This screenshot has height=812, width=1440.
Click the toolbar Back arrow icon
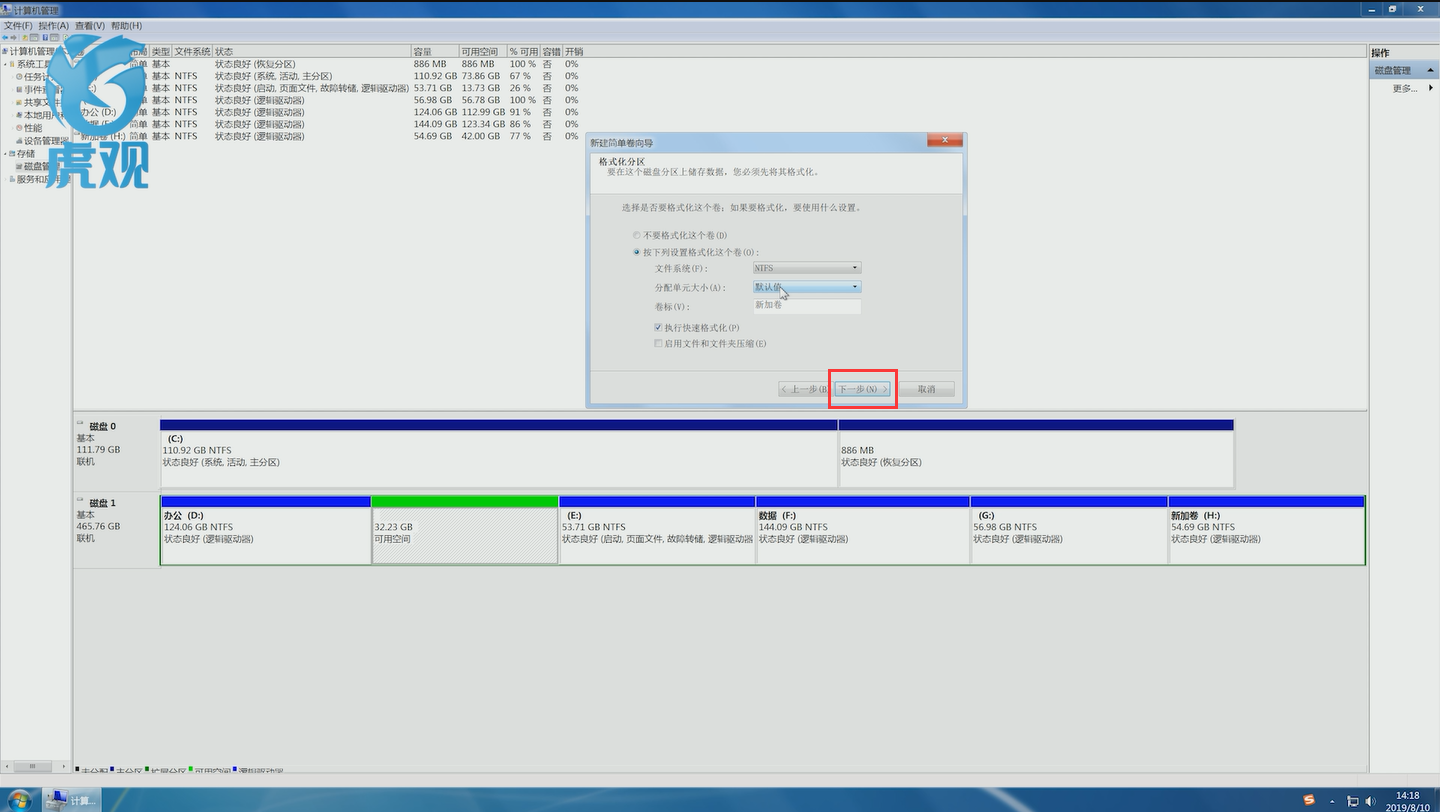tap(6, 37)
